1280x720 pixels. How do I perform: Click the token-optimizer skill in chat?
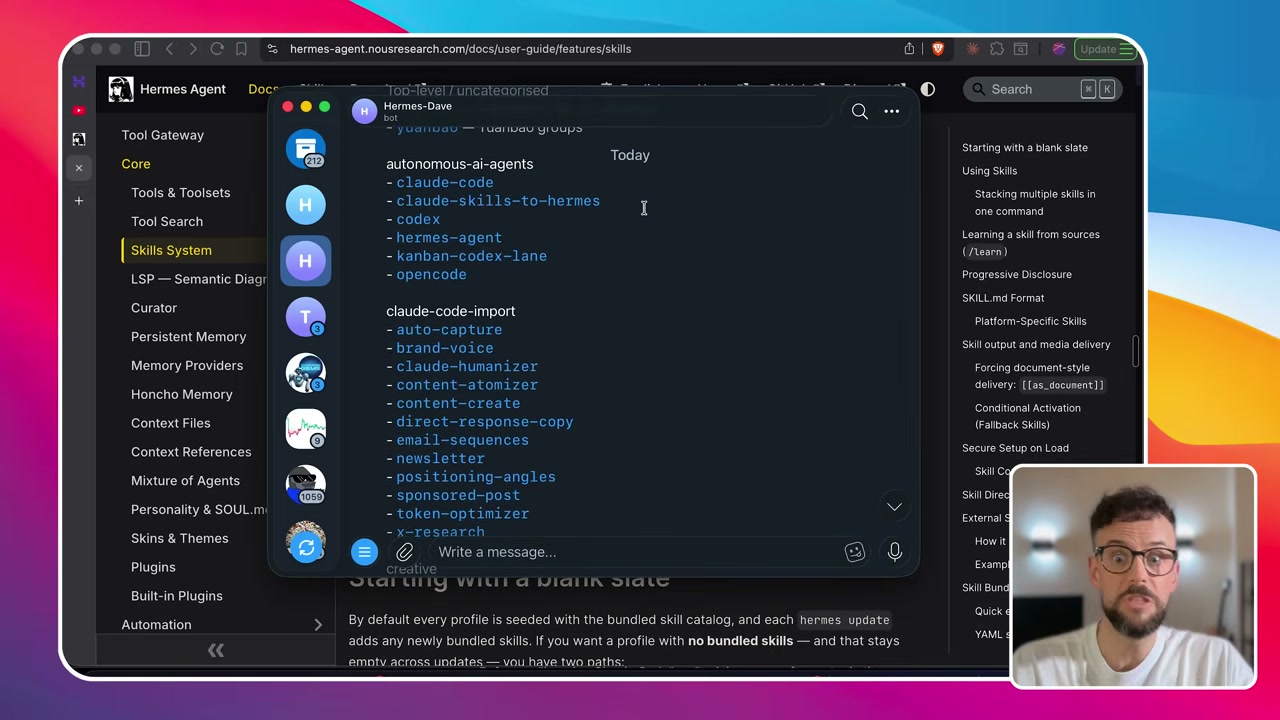point(463,514)
